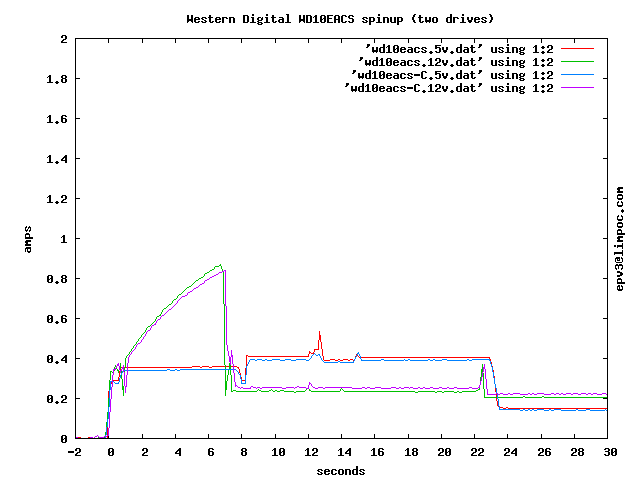
Task: Click x-axis value 12
Action: point(311,452)
